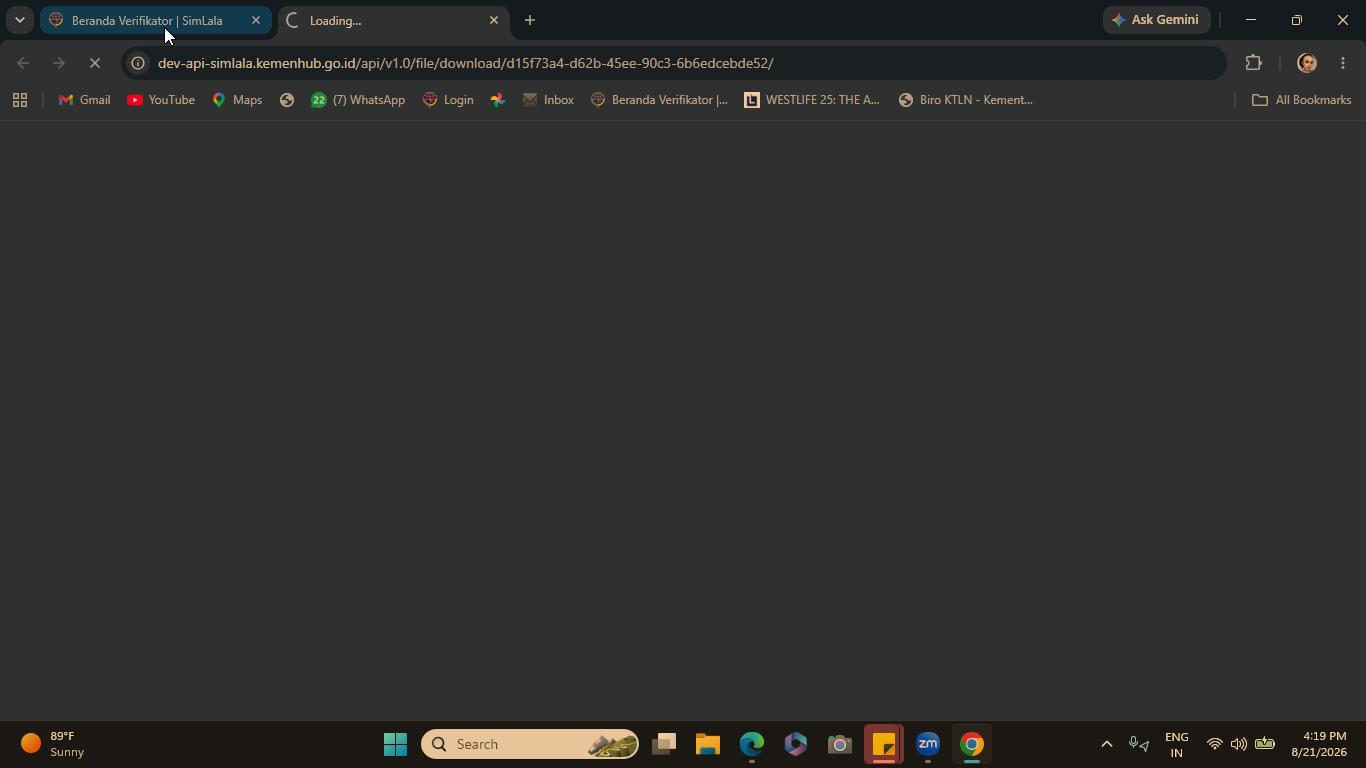Open the Extensions puzzle icon

pos(1253,63)
